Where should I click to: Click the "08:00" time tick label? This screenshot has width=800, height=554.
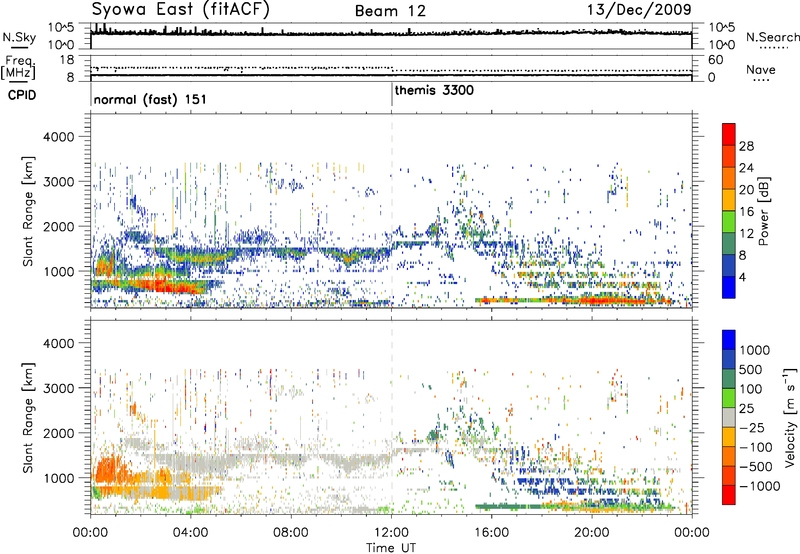pos(291,533)
